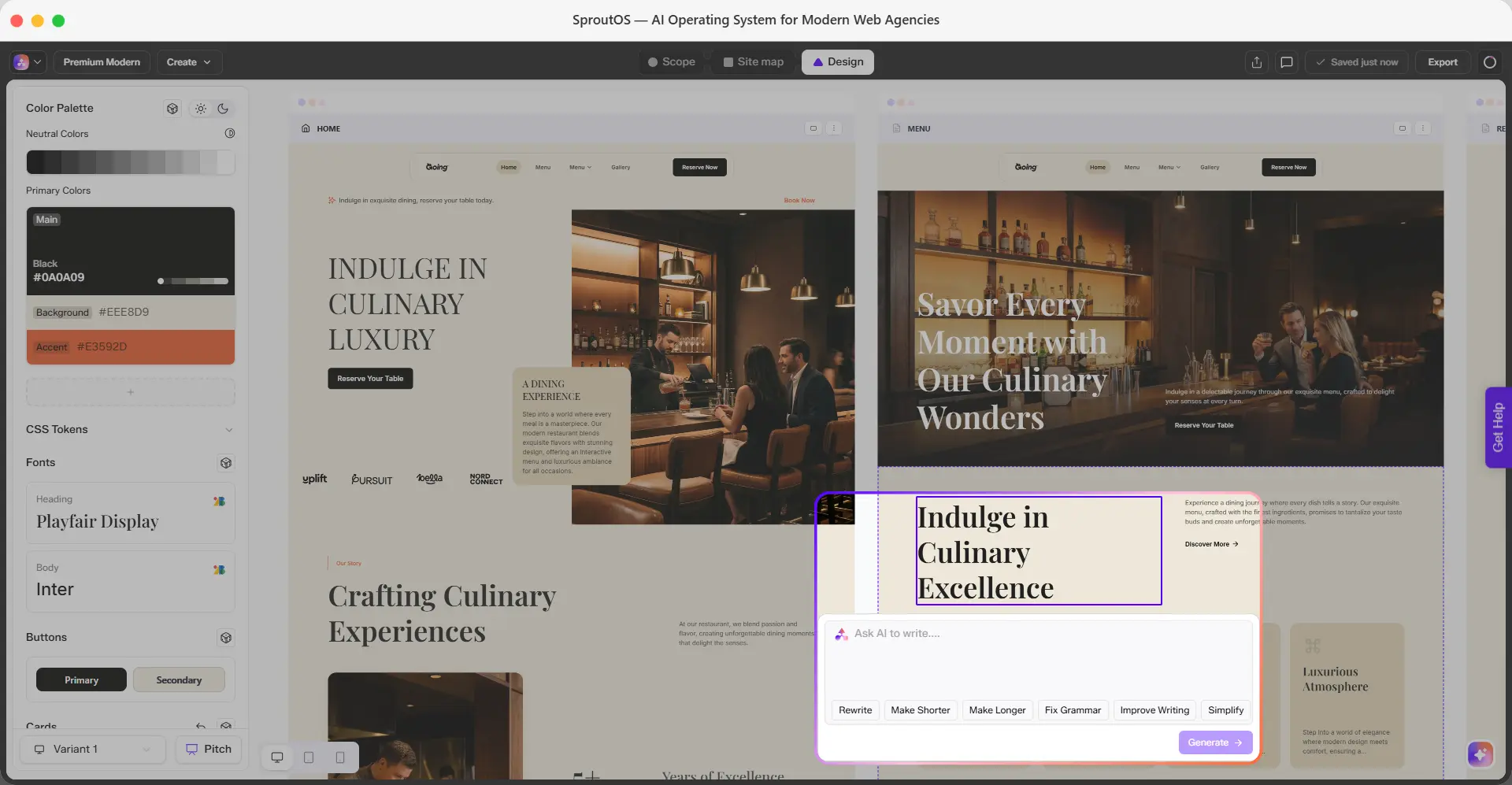
Task: Open the Pitch presentation button
Action: [209, 750]
